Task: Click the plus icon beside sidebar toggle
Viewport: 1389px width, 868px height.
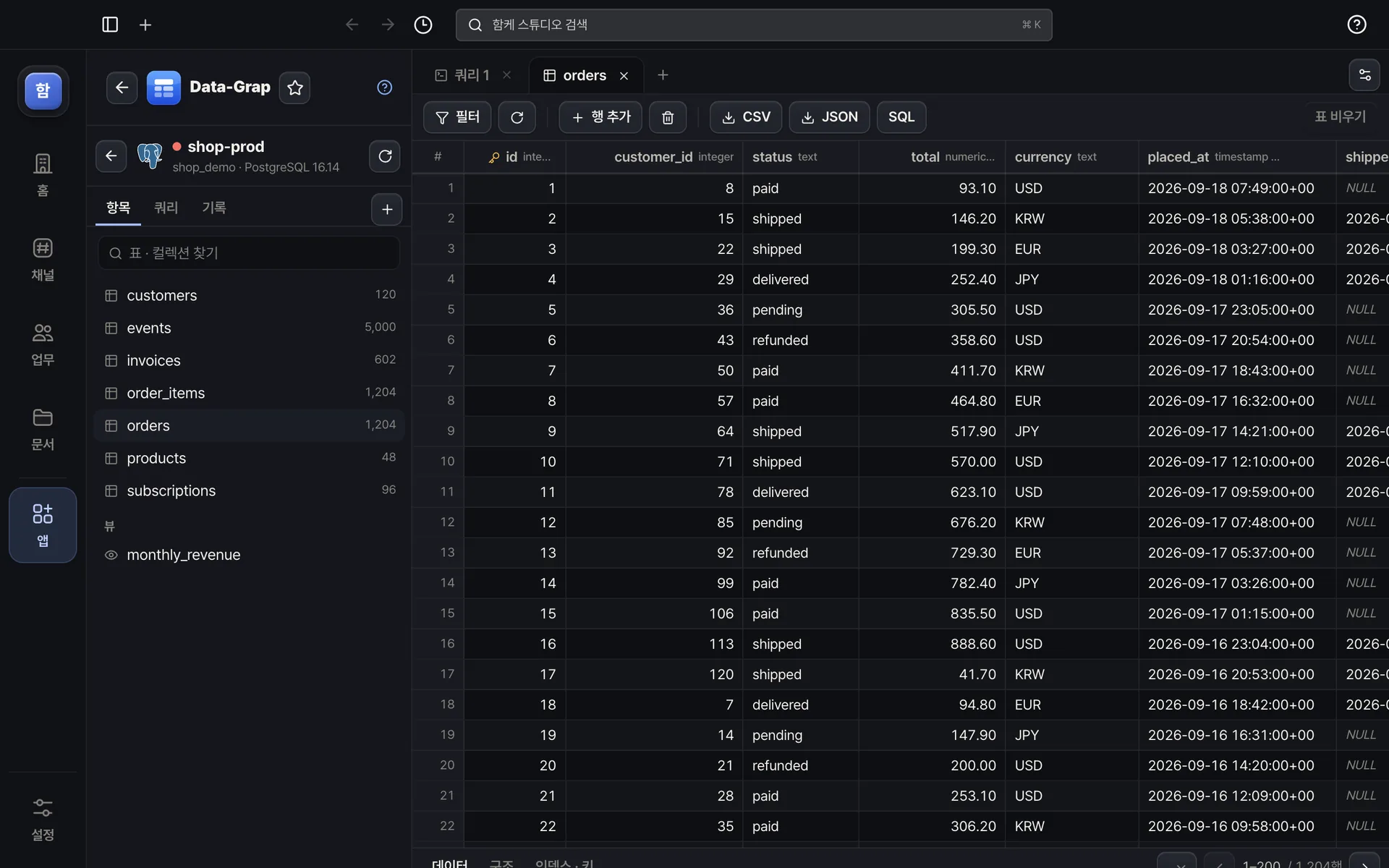Action: (145, 25)
